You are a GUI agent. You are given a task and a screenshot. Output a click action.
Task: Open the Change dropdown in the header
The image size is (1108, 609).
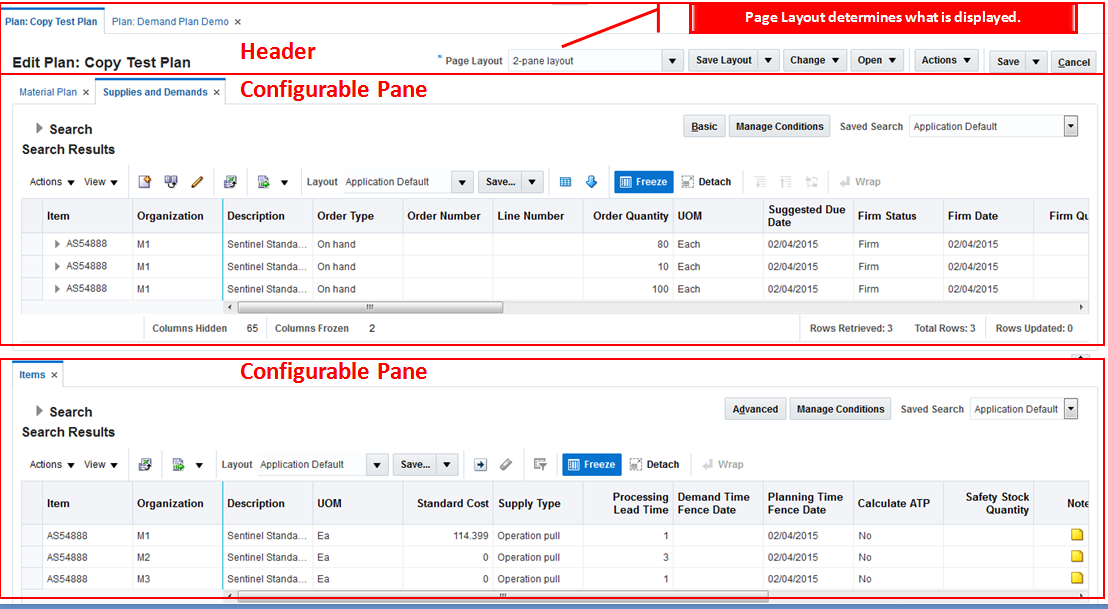click(x=815, y=61)
